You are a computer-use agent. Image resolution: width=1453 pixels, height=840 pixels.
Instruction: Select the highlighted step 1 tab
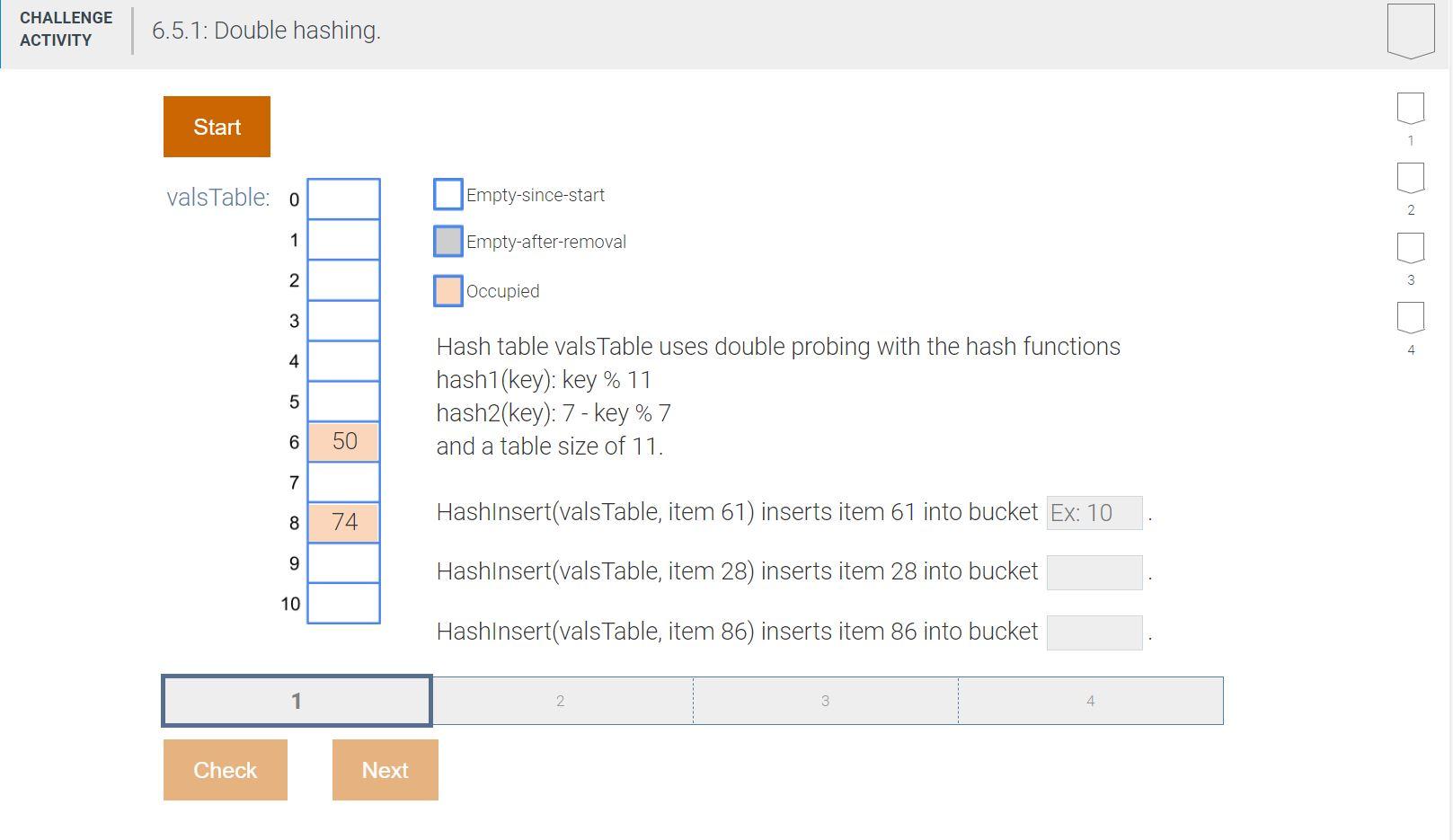[x=296, y=700]
